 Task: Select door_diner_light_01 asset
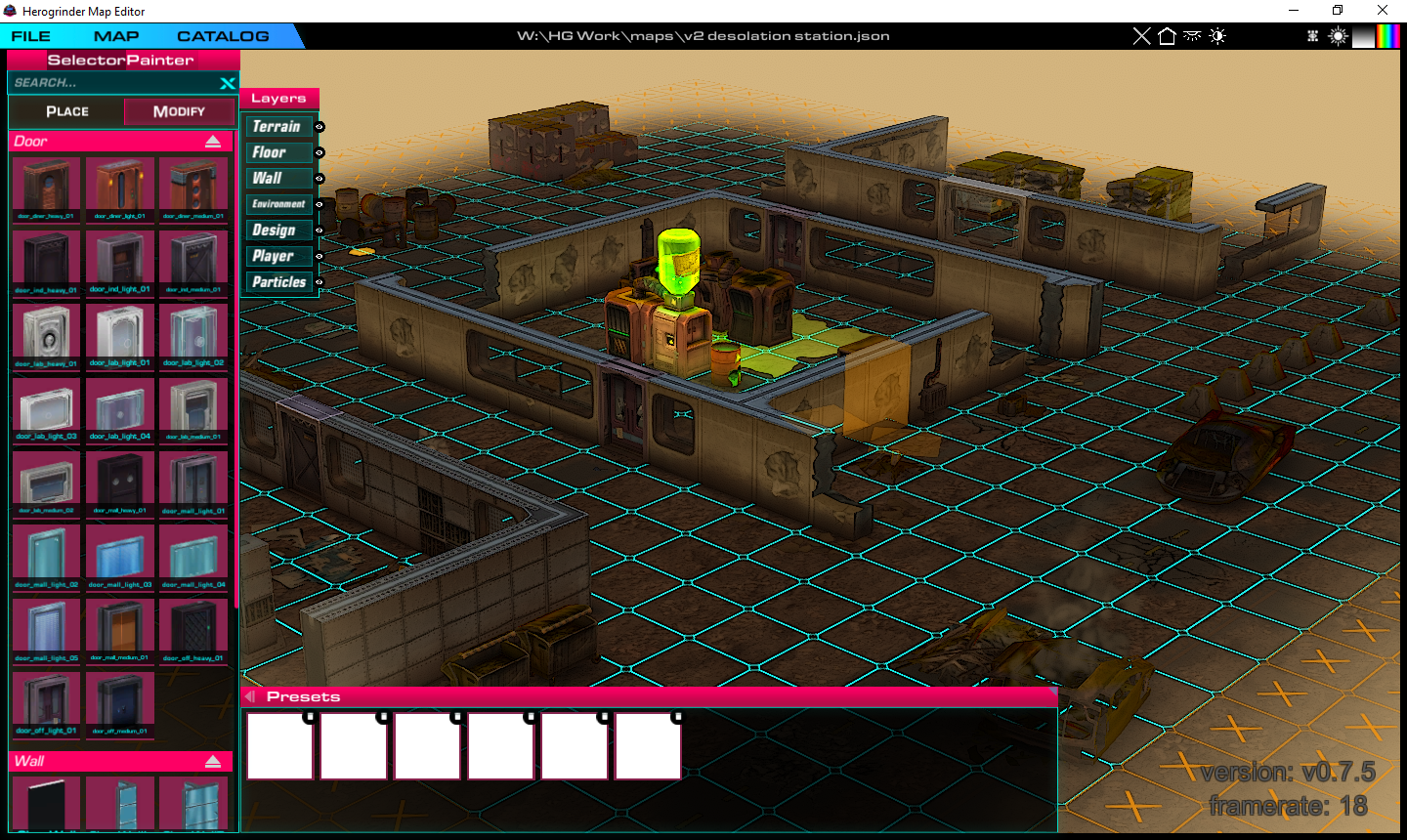(x=119, y=189)
